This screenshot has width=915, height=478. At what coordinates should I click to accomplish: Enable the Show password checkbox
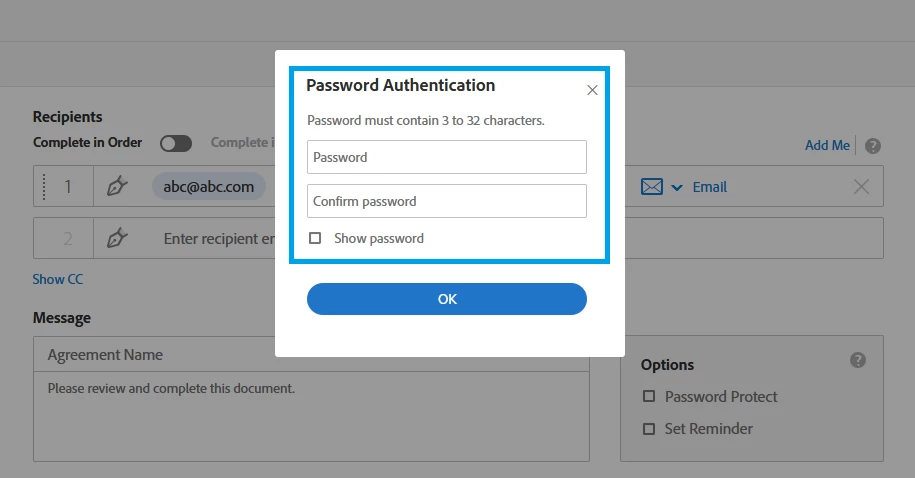tap(315, 238)
